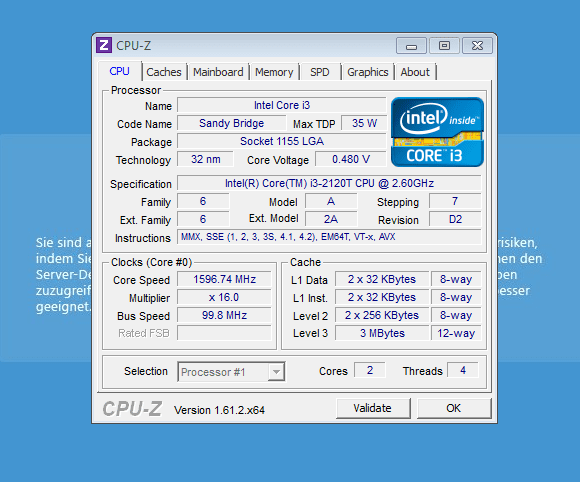Click the Level 2 size 2 x 256 KBytes

(x=382, y=315)
